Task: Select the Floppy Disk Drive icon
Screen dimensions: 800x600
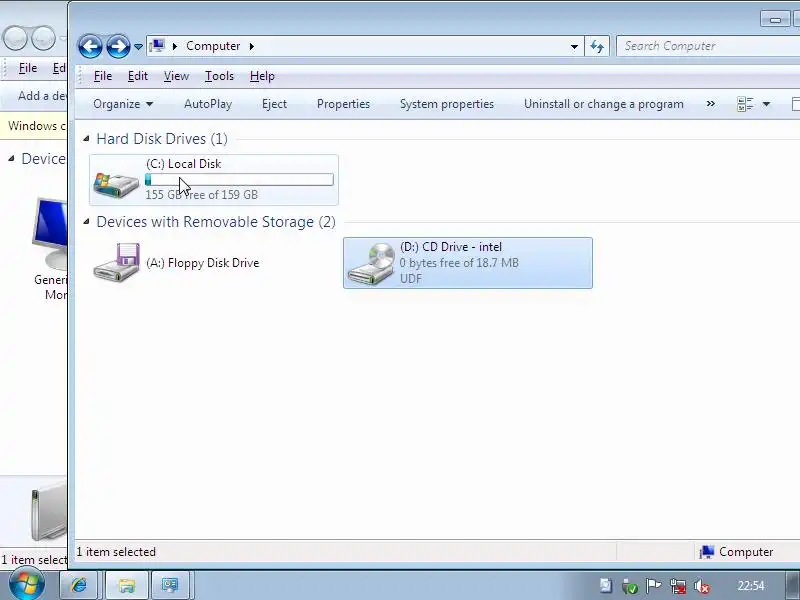Action: point(116,262)
